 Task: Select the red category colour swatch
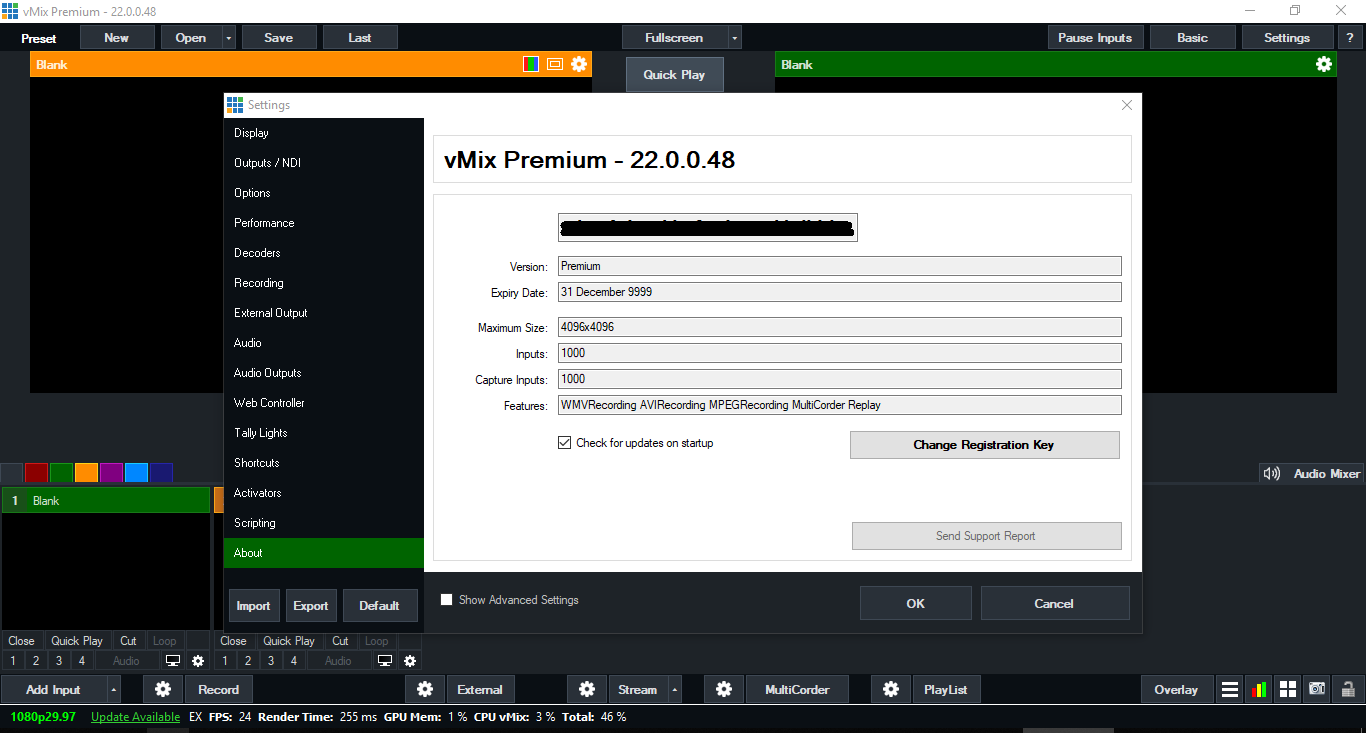pyautogui.click(x=37, y=473)
